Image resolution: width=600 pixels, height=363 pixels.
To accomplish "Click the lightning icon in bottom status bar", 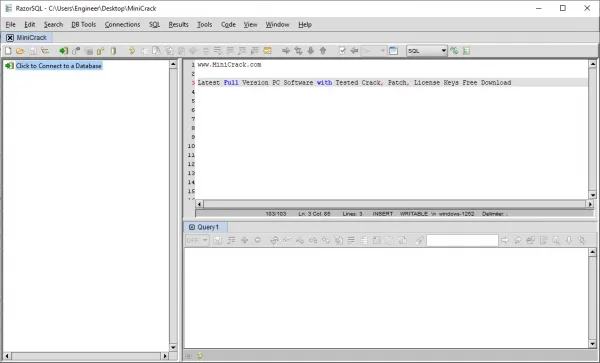I will [200, 356].
